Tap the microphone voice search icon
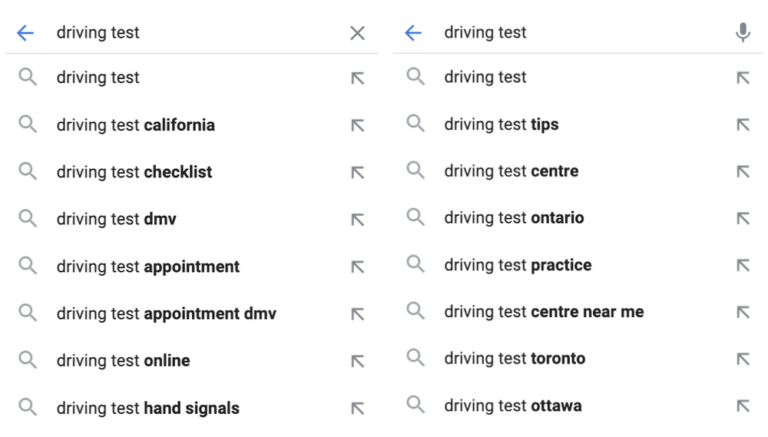The height and width of the screenshot is (437, 768). (742, 33)
